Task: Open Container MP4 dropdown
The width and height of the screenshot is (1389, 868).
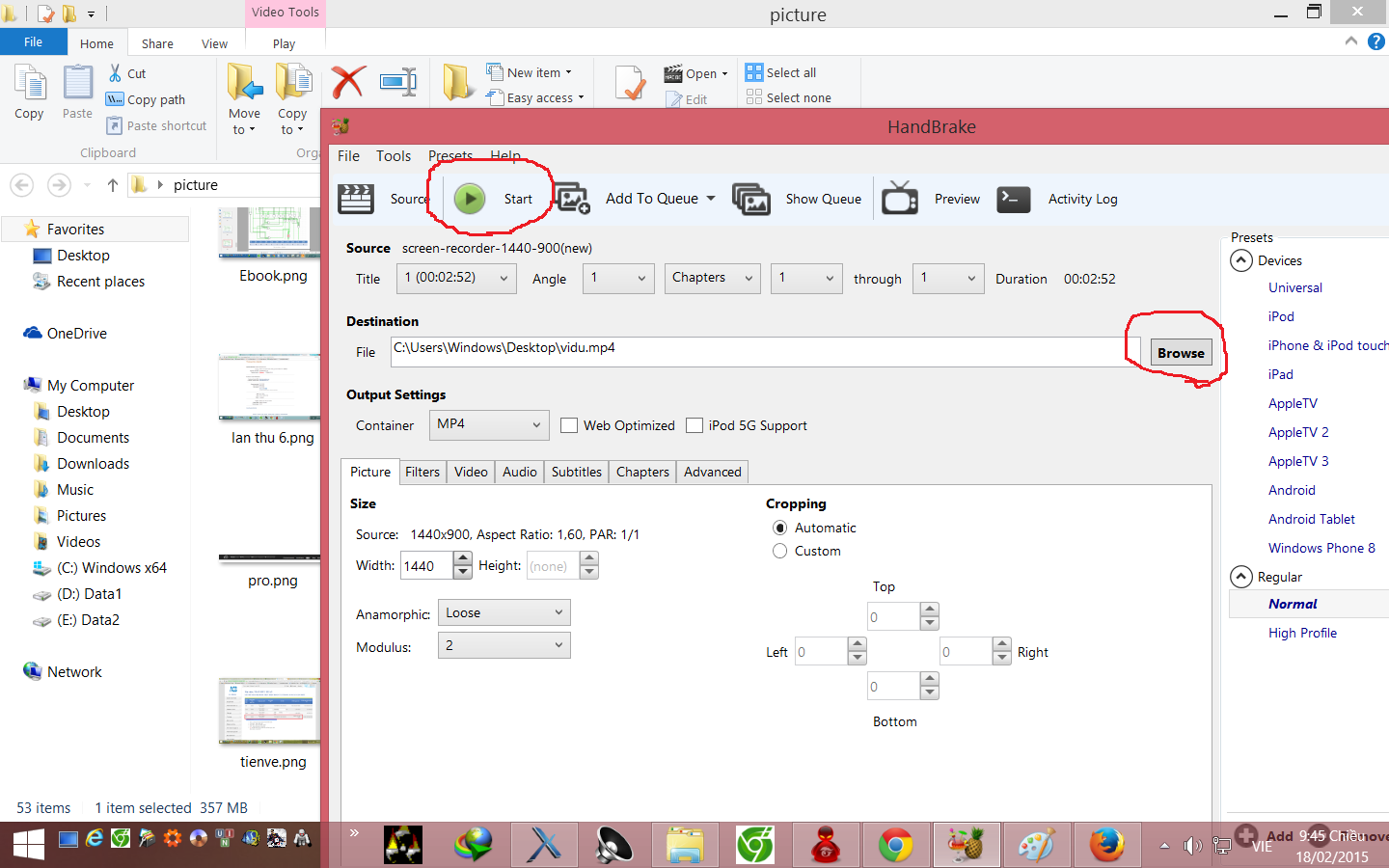Action: pyautogui.click(x=489, y=424)
